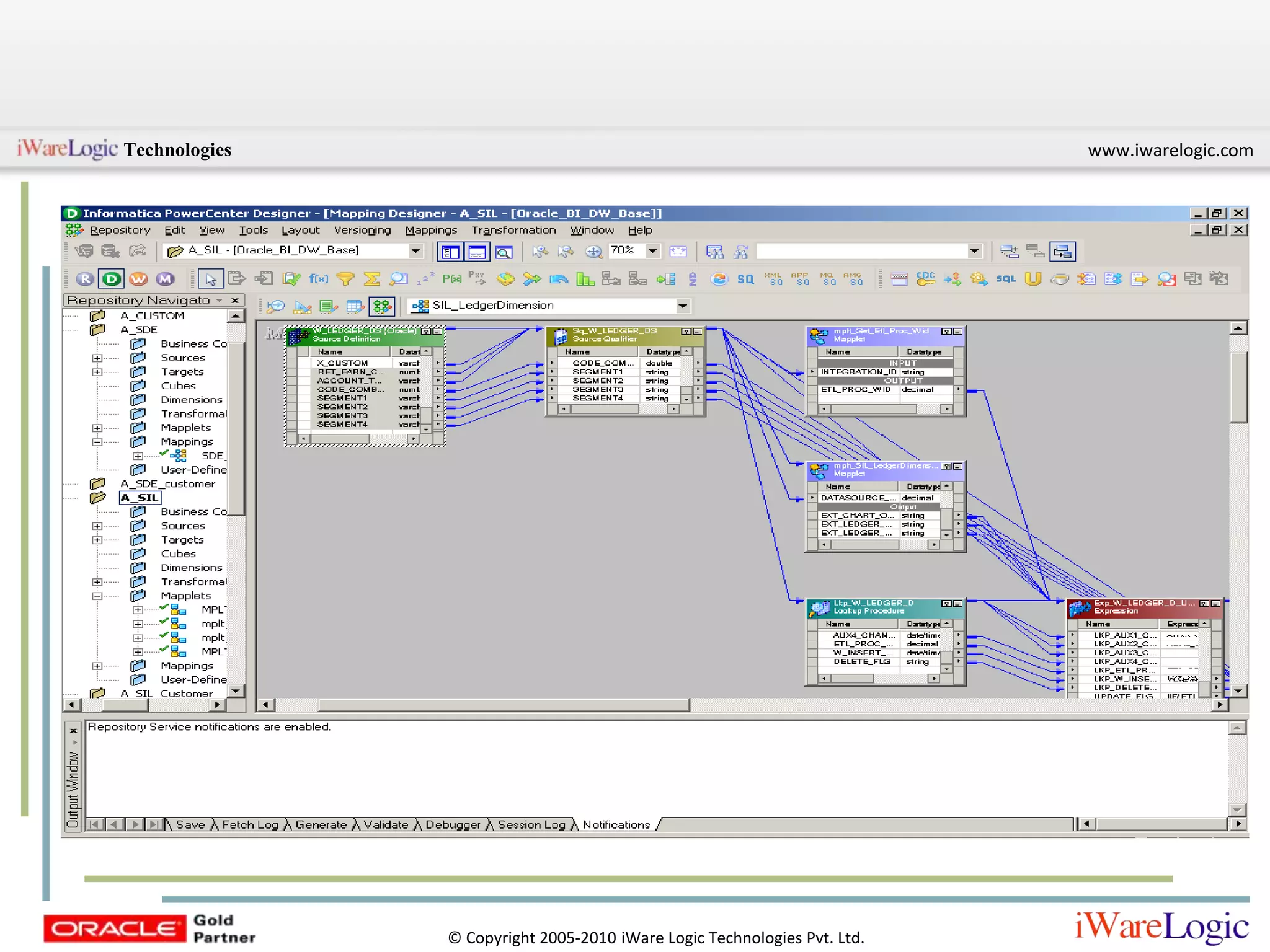Select the pointer arrow tool
Viewport: 1270px width, 952px height.
pyautogui.click(x=210, y=280)
